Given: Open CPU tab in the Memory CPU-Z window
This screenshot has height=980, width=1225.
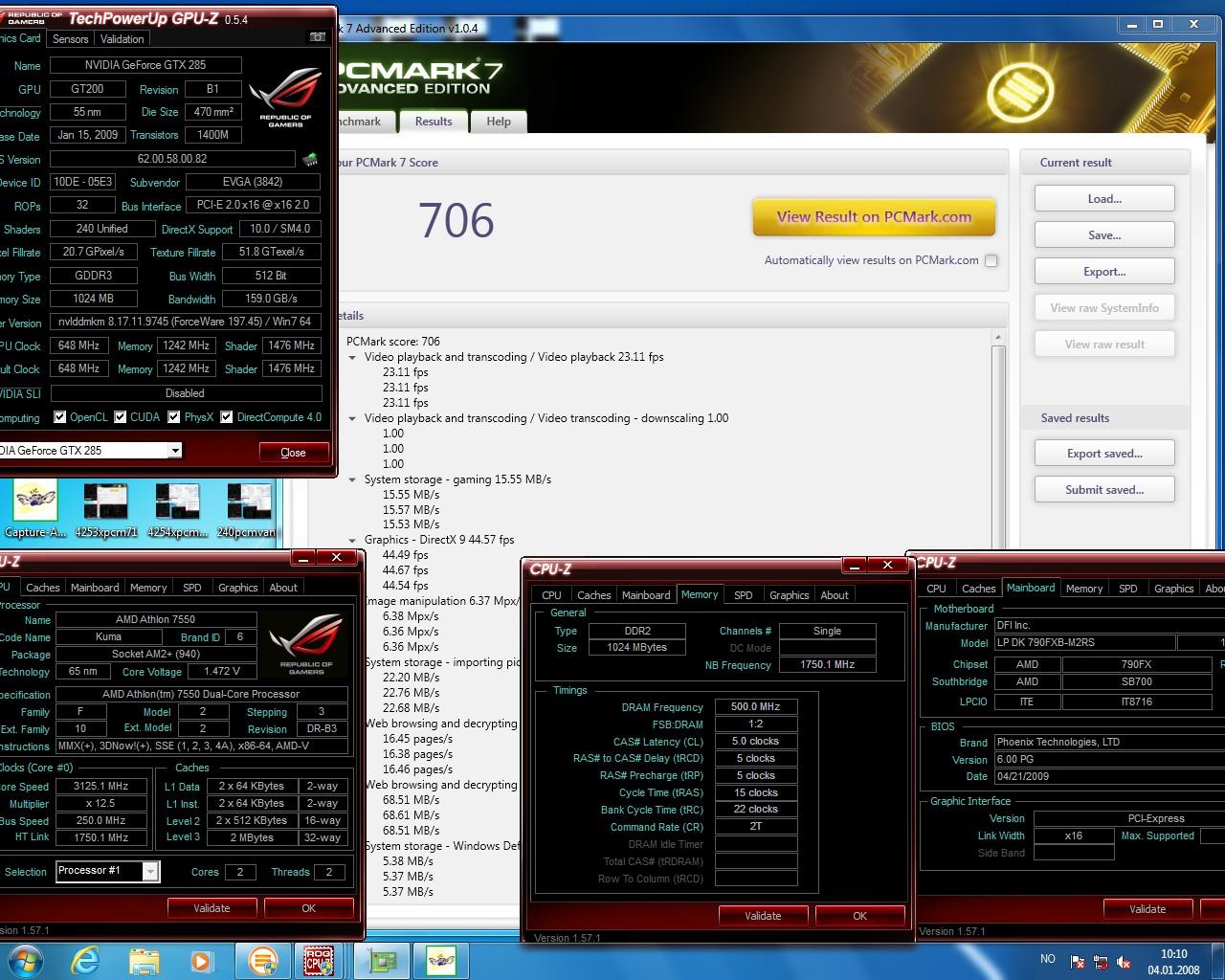Looking at the screenshot, I should (552, 595).
